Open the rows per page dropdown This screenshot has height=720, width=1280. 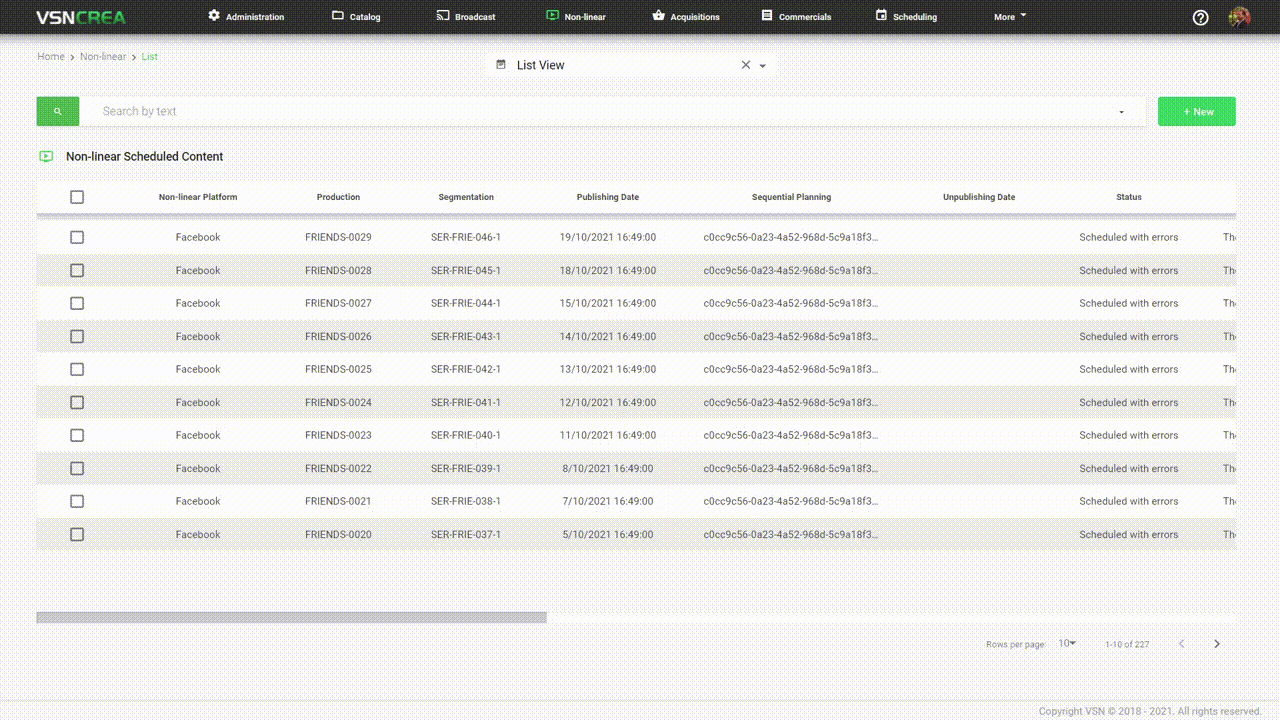1067,643
